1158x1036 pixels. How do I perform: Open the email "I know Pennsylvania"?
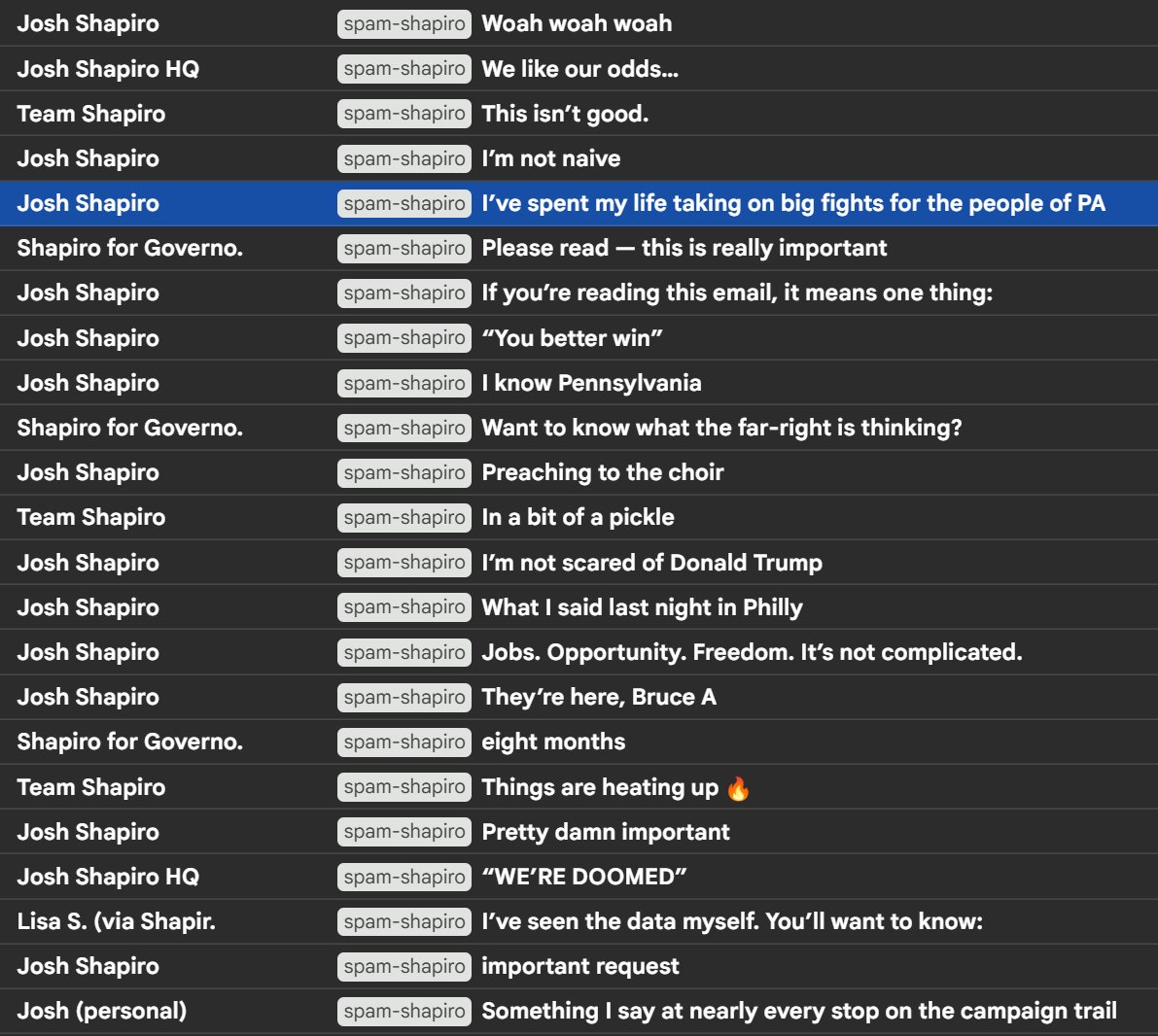point(591,383)
